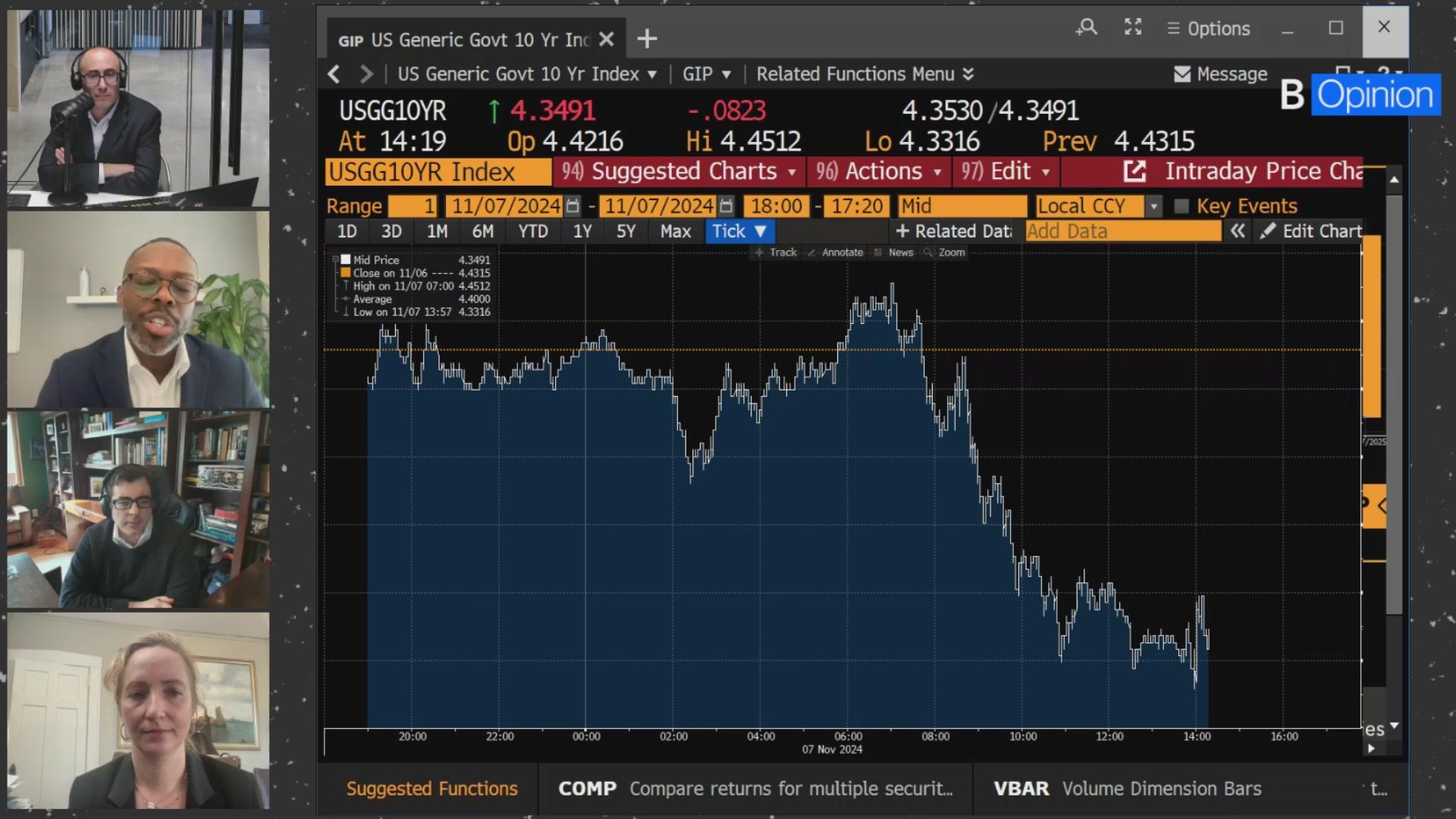Open COMP Compare returns function
Image resolution: width=1456 pixels, height=819 pixels.
(x=755, y=789)
